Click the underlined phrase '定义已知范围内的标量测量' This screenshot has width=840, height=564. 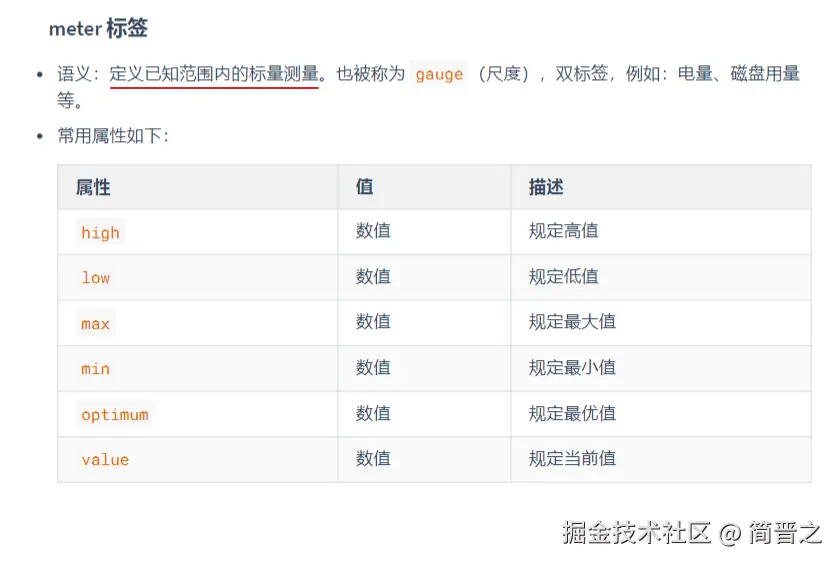214,73
